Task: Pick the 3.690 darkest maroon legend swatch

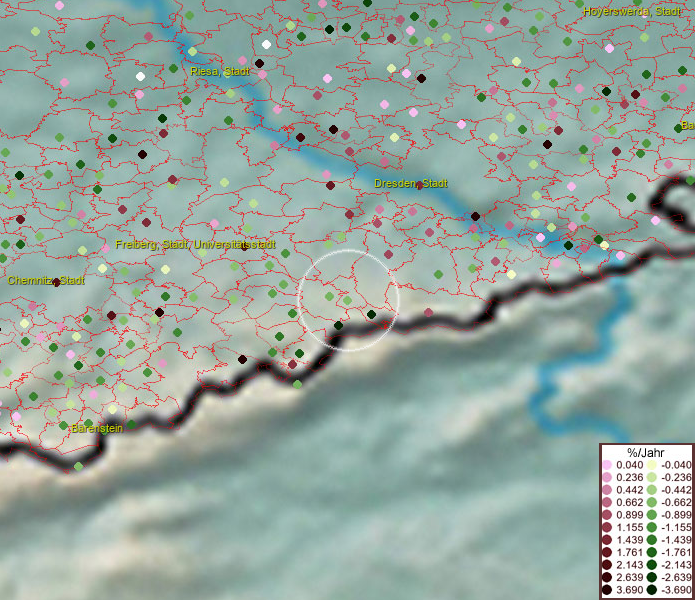Action: click(607, 592)
